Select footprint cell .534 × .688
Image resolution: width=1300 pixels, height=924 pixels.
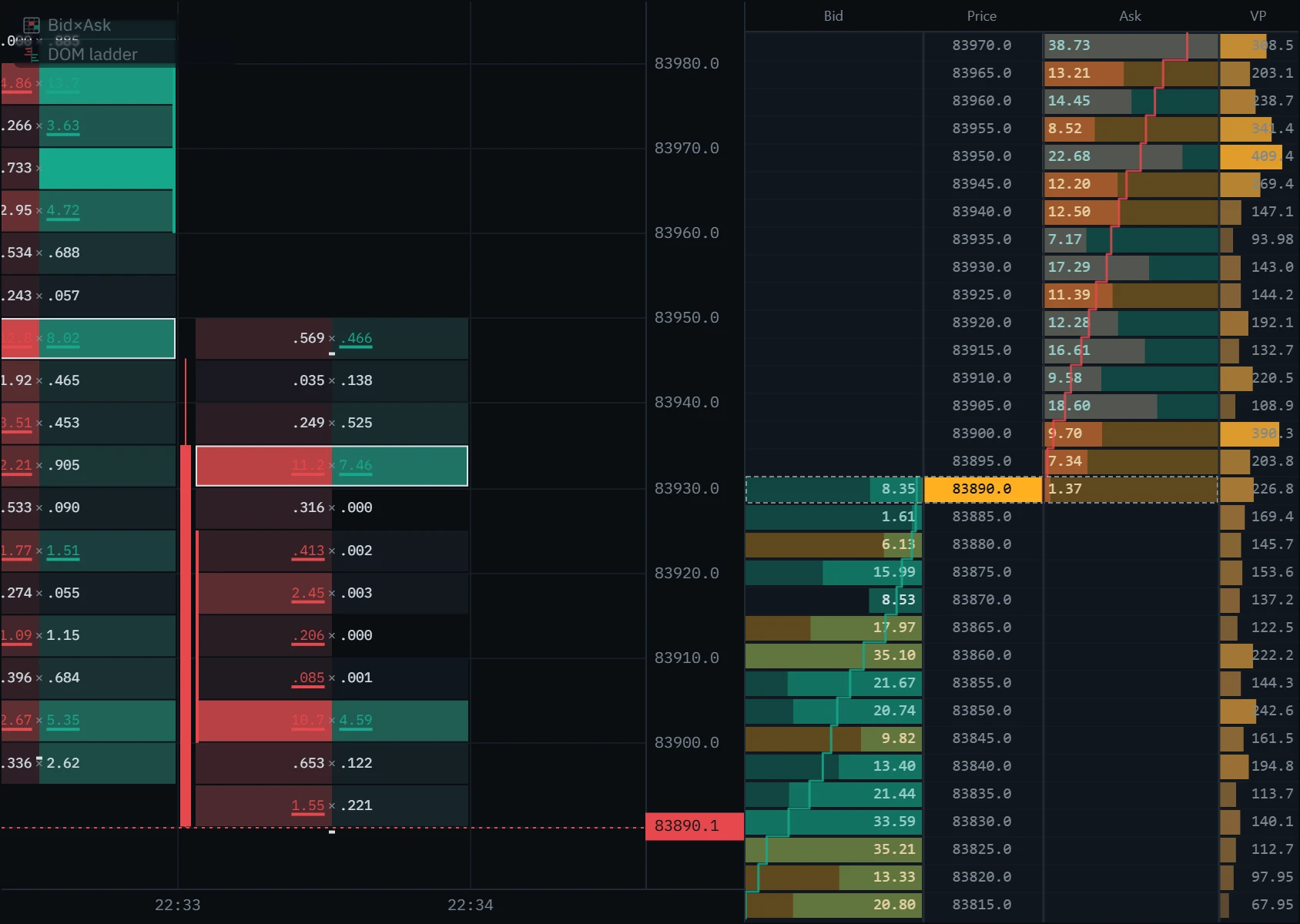point(88,253)
